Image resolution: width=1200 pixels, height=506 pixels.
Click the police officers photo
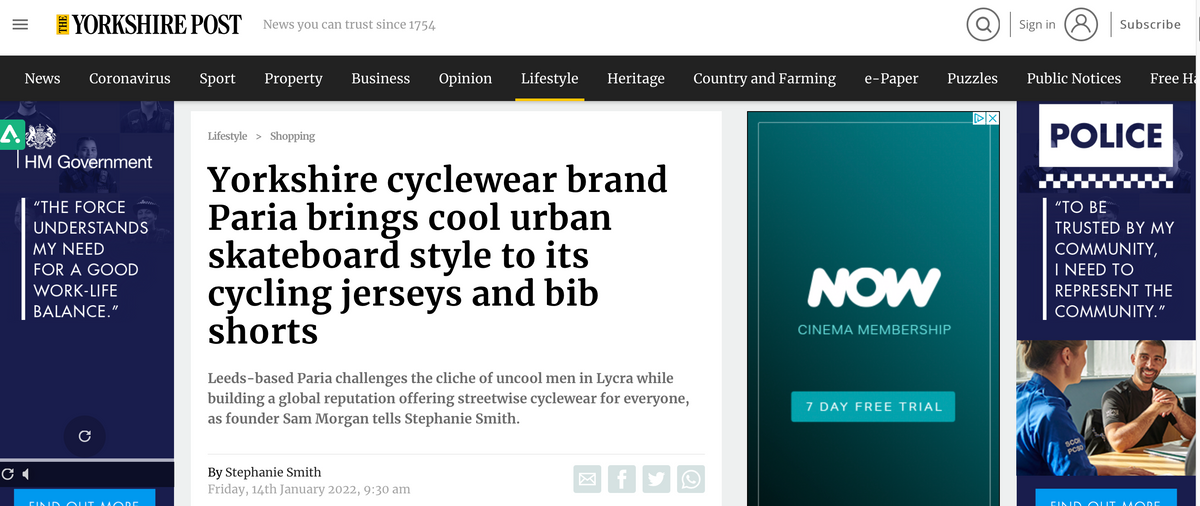(x=1106, y=408)
